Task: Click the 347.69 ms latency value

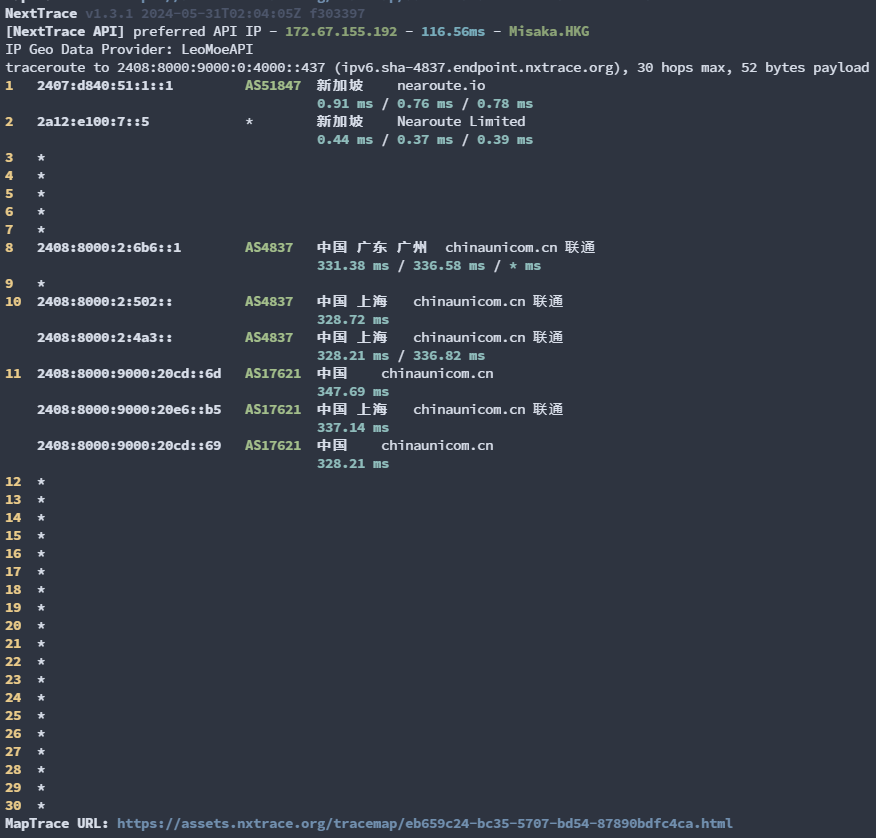Action: (353, 392)
